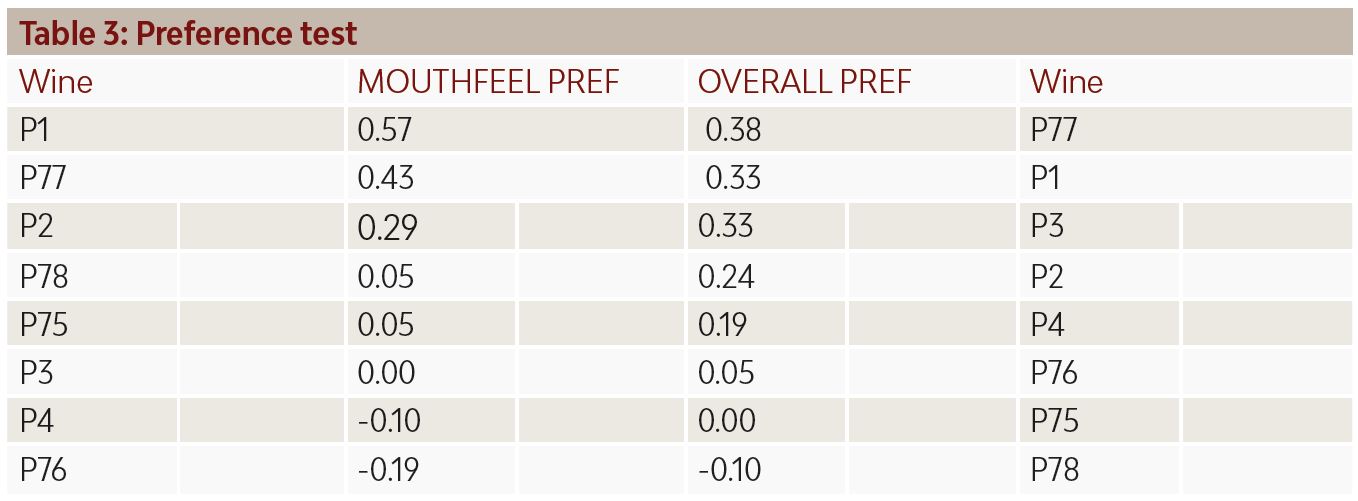Click the 0.57 mouthfeel value
The width and height of the screenshot is (1358, 501).
point(385,130)
